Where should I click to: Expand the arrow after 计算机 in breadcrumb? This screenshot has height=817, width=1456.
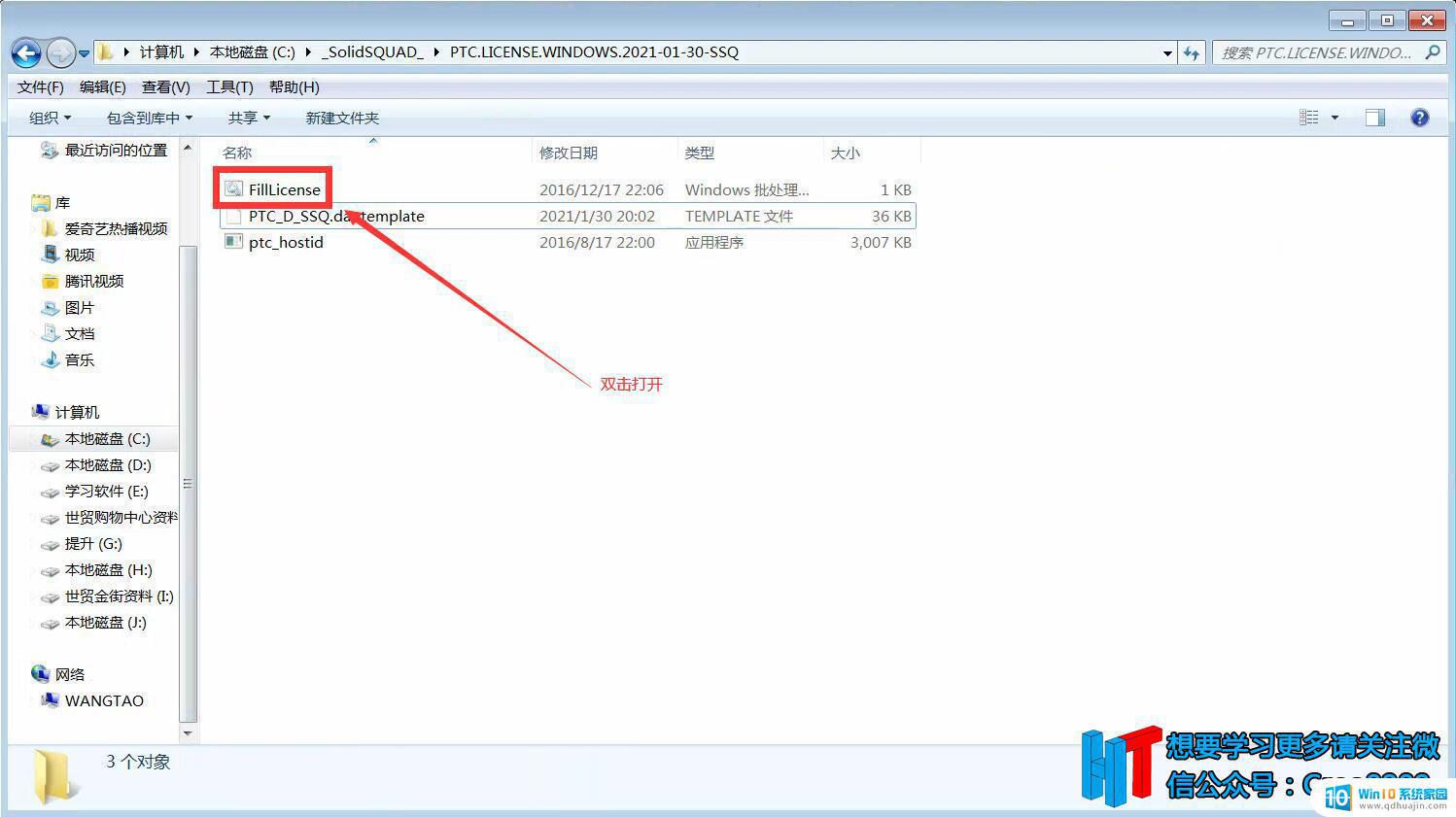coord(195,52)
